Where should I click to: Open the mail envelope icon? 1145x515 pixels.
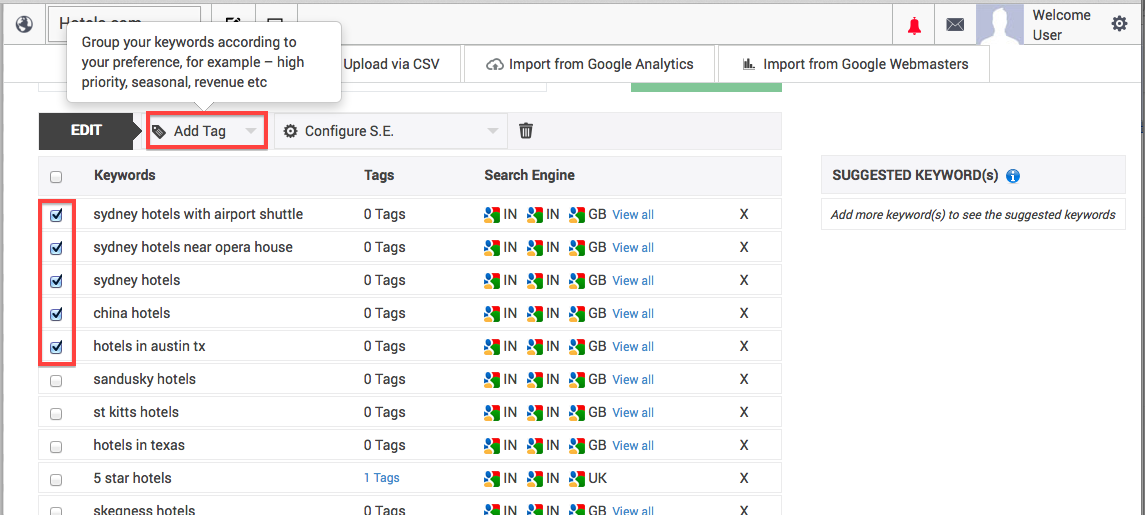point(955,25)
